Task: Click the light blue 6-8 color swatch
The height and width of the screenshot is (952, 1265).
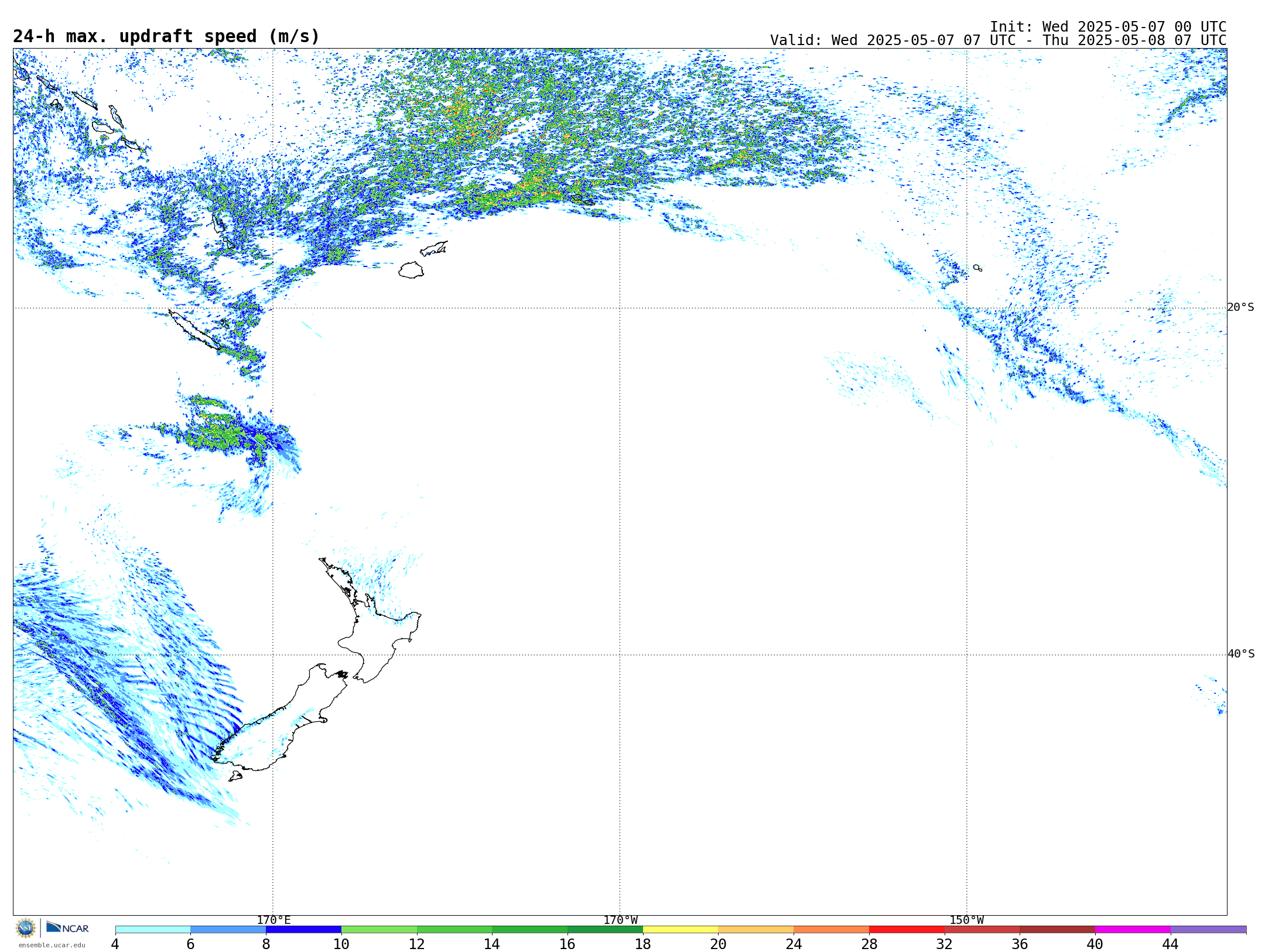Action: pos(228,930)
